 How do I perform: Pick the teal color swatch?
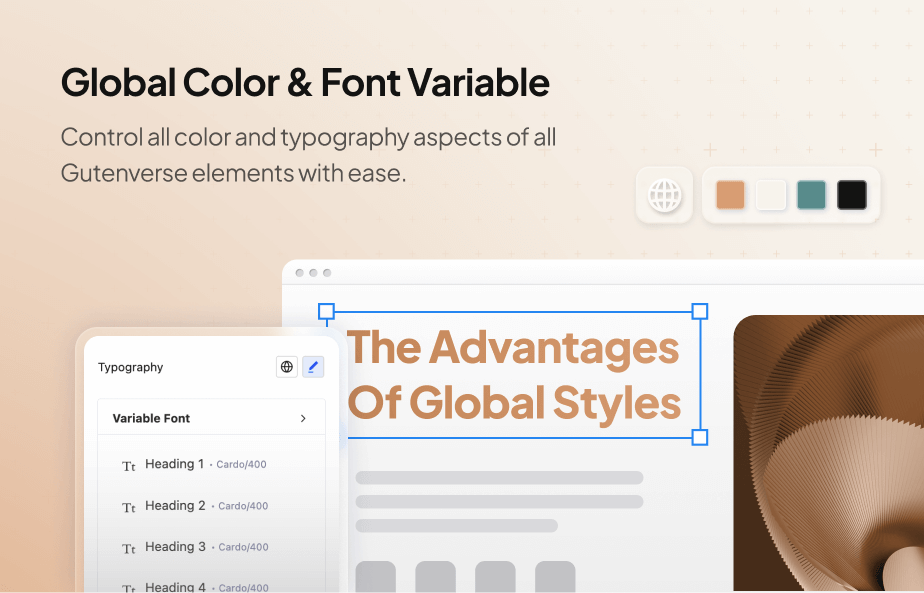(811, 195)
